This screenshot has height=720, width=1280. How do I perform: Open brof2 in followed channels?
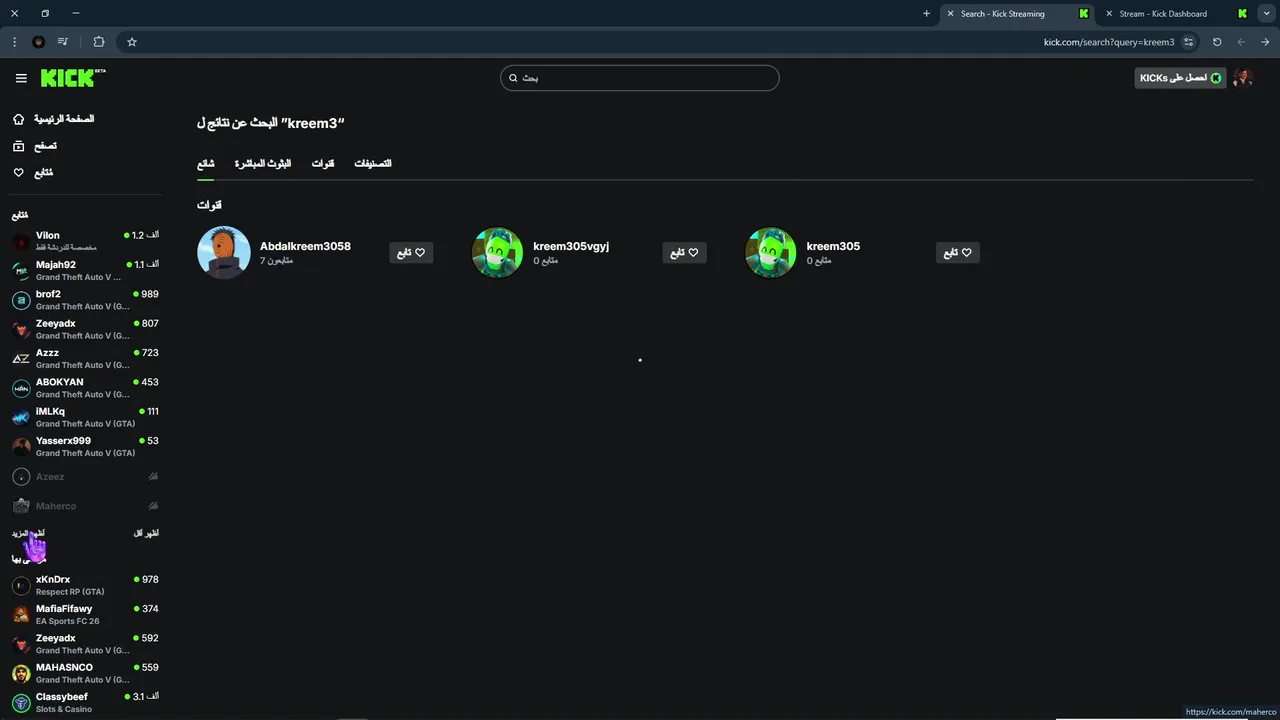(85, 300)
